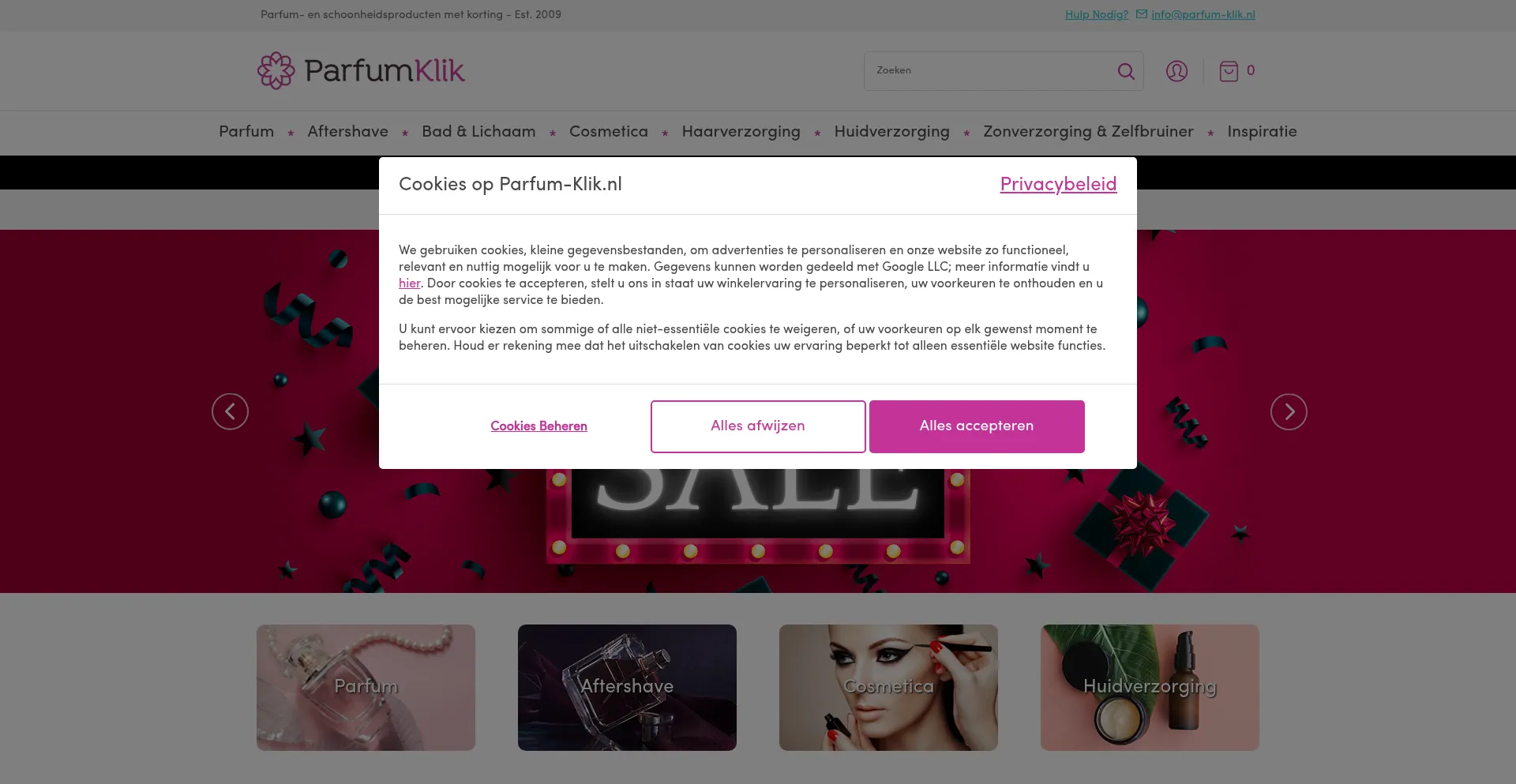This screenshot has height=784, width=1516.
Task: Open the Aftershave menu item
Action: pos(347,132)
